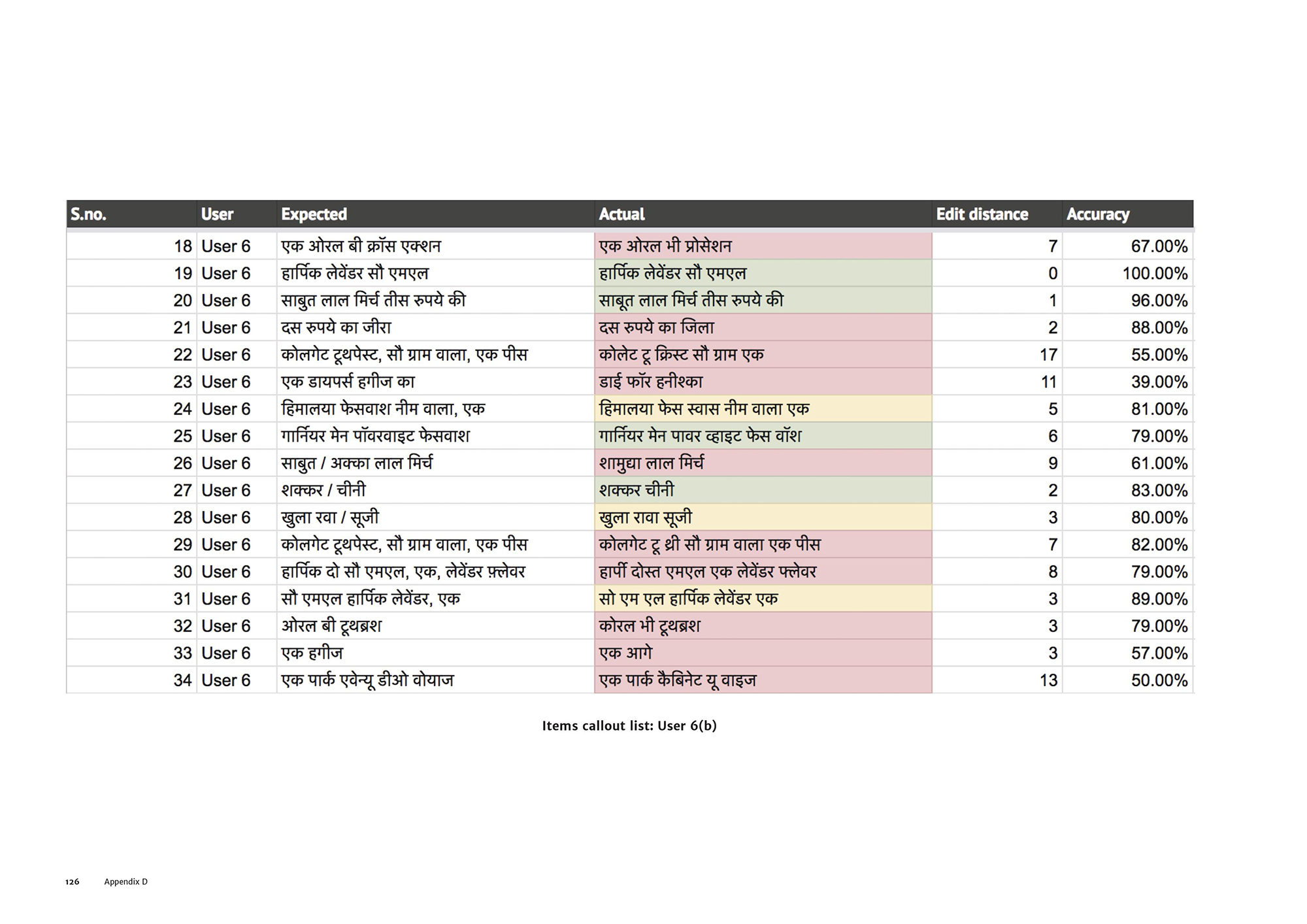Click the 100.00% accuracy cell
This screenshot has width=1307, height=924.
click(x=1155, y=274)
